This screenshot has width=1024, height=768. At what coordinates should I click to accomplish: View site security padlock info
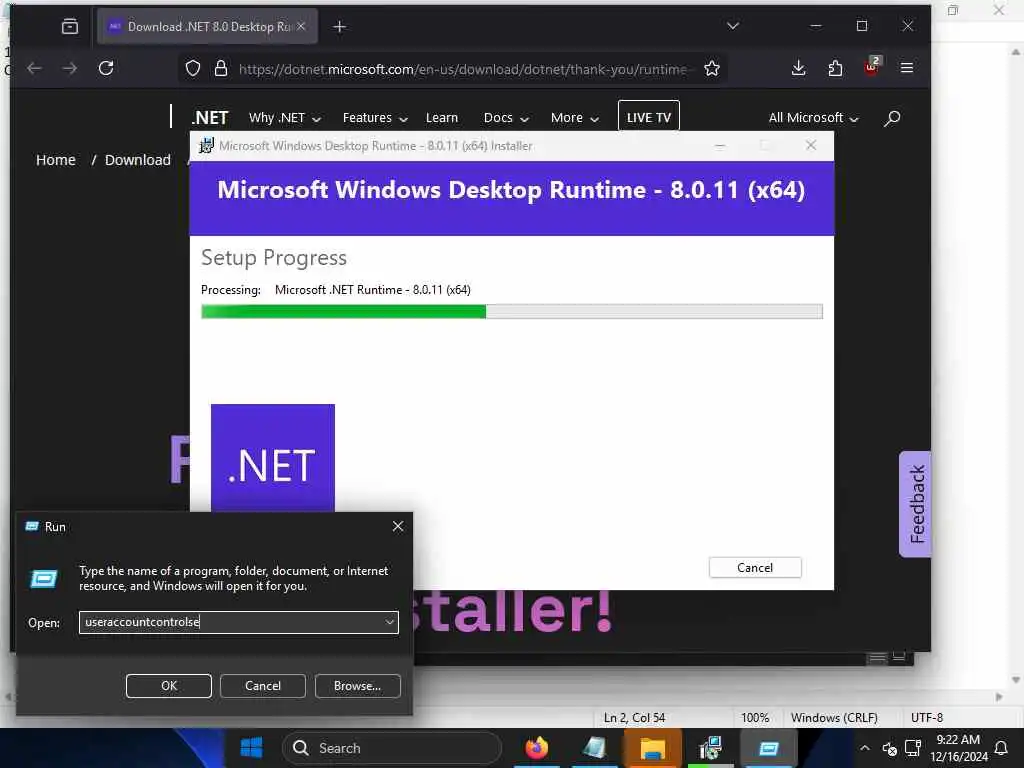pyautogui.click(x=221, y=69)
